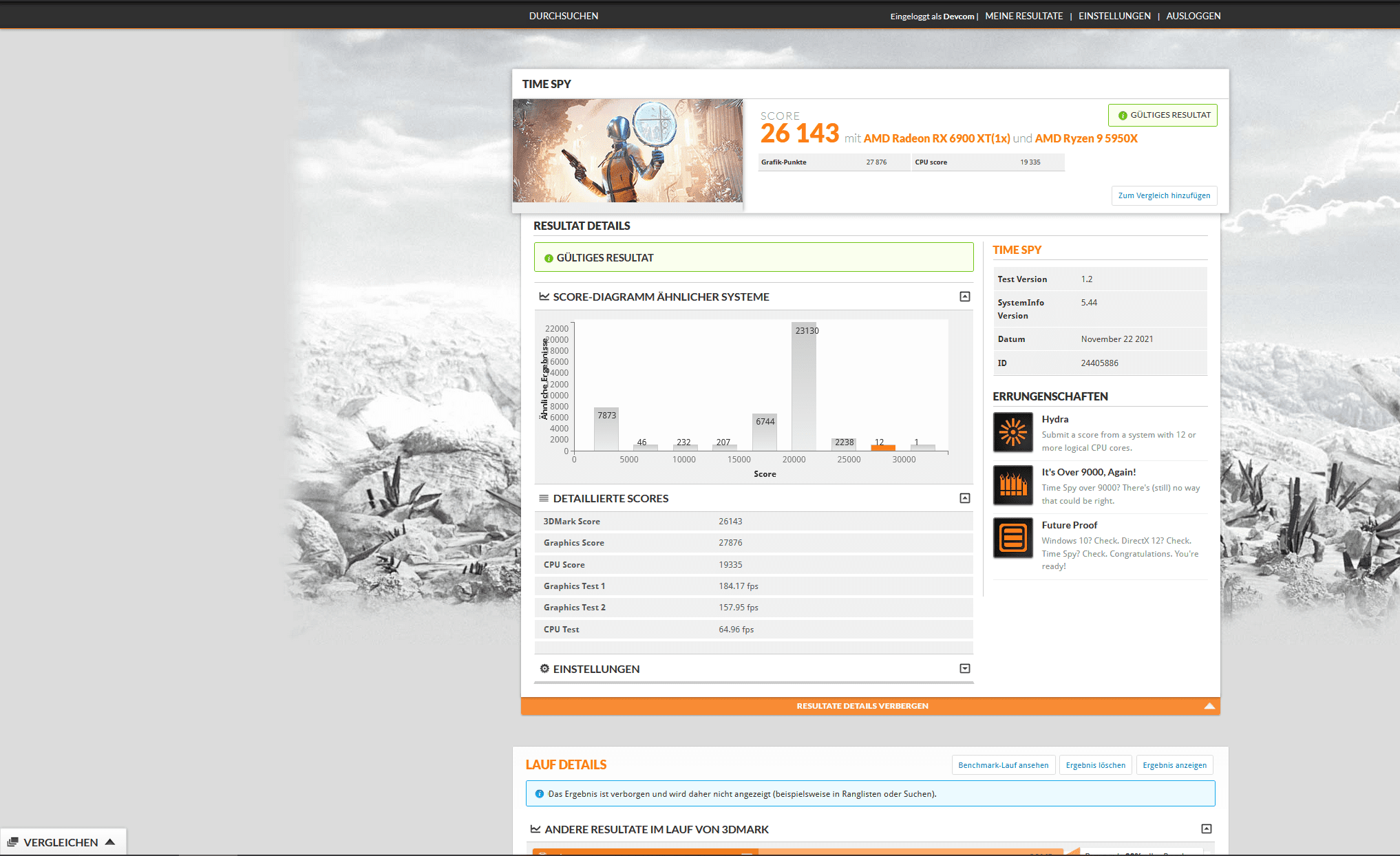
Task: Click the Grafik-Punkte 27 876 cell
Action: [x=834, y=162]
